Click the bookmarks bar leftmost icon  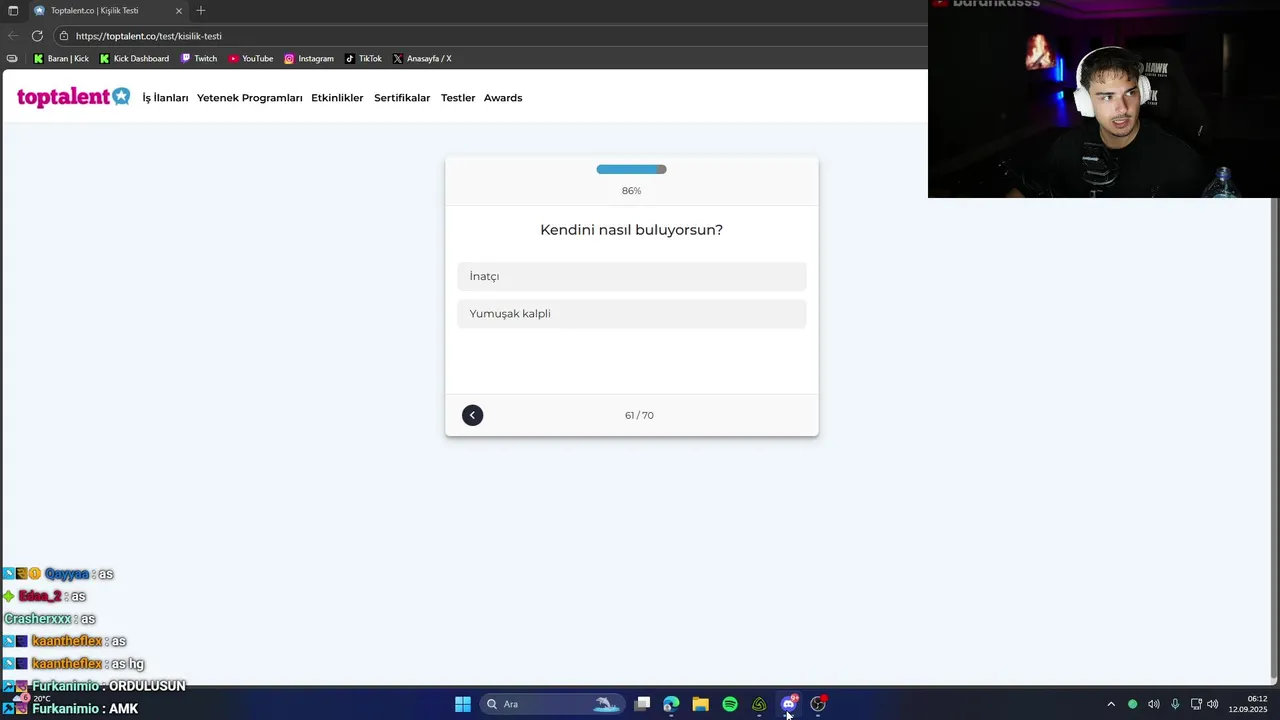pos(12,59)
